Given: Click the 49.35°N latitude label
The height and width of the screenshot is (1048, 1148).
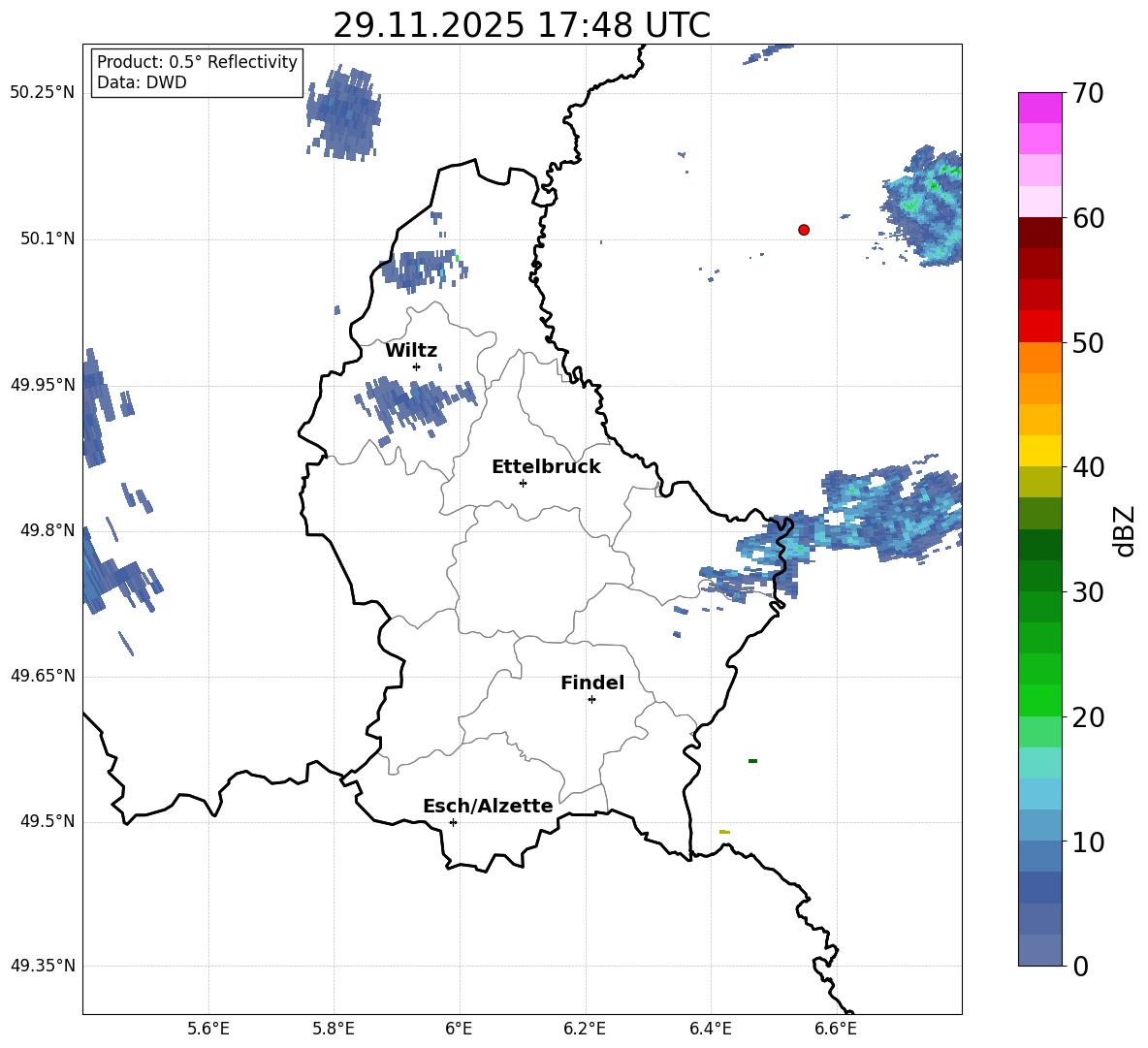Looking at the screenshot, I should 43,966.
